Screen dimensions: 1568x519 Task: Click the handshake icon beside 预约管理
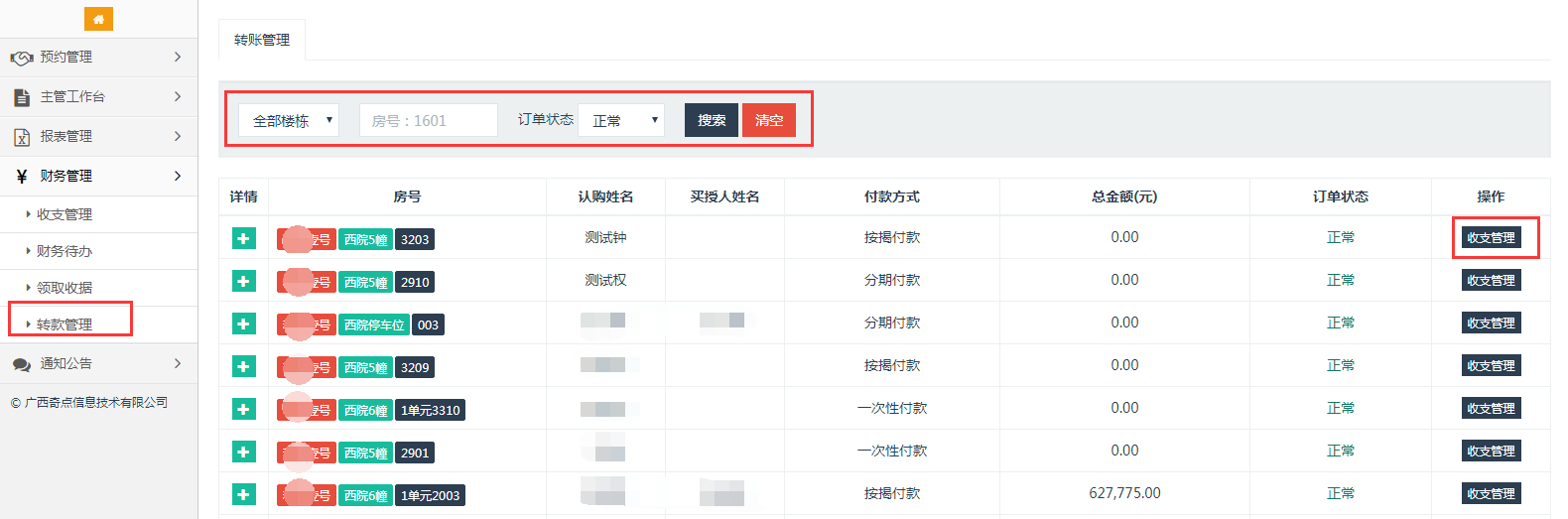(22, 58)
